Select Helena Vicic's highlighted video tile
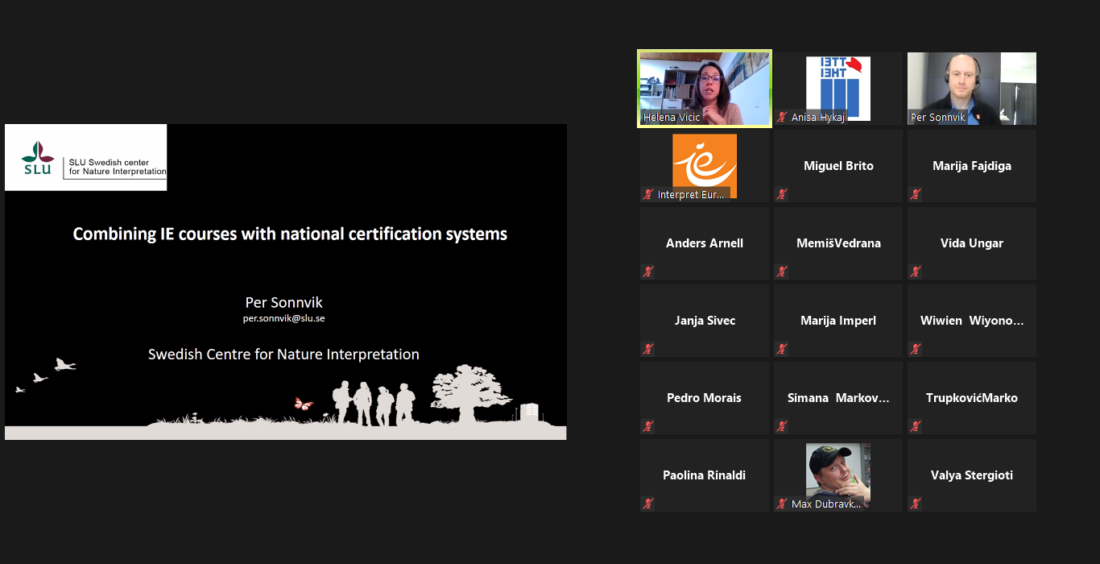This screenshot has width=1100, height=564. (705, 88)
